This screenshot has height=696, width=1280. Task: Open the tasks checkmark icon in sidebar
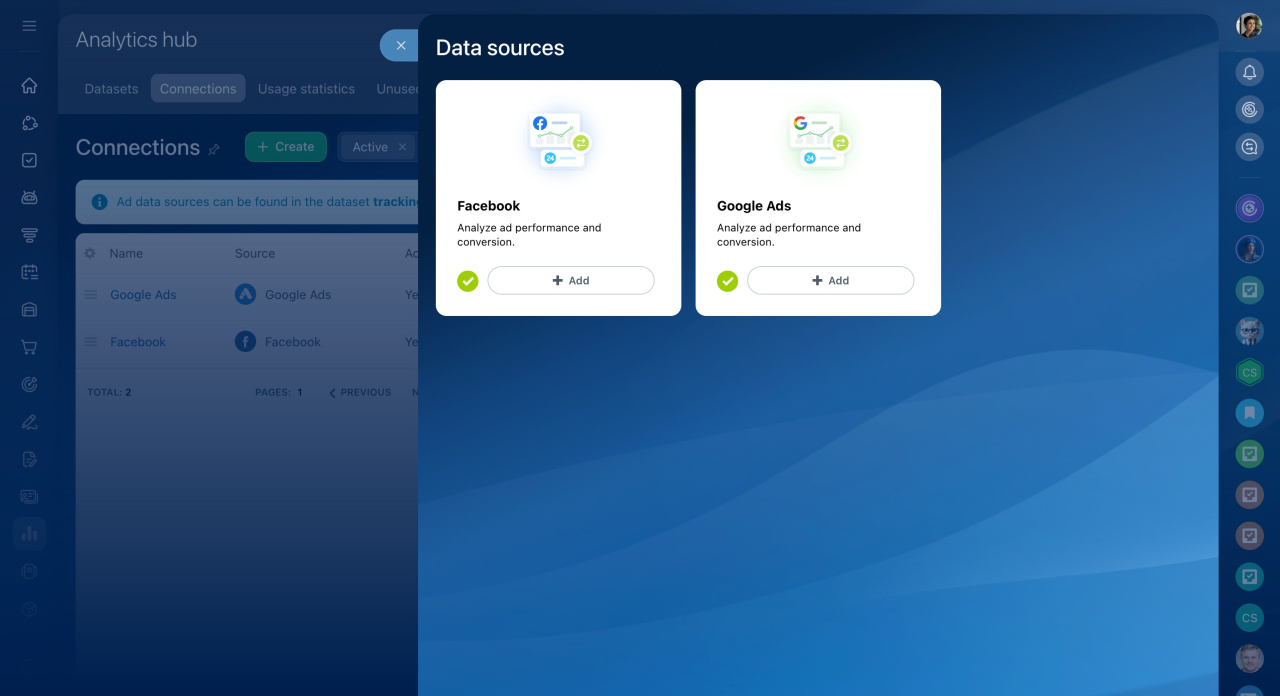29,160
